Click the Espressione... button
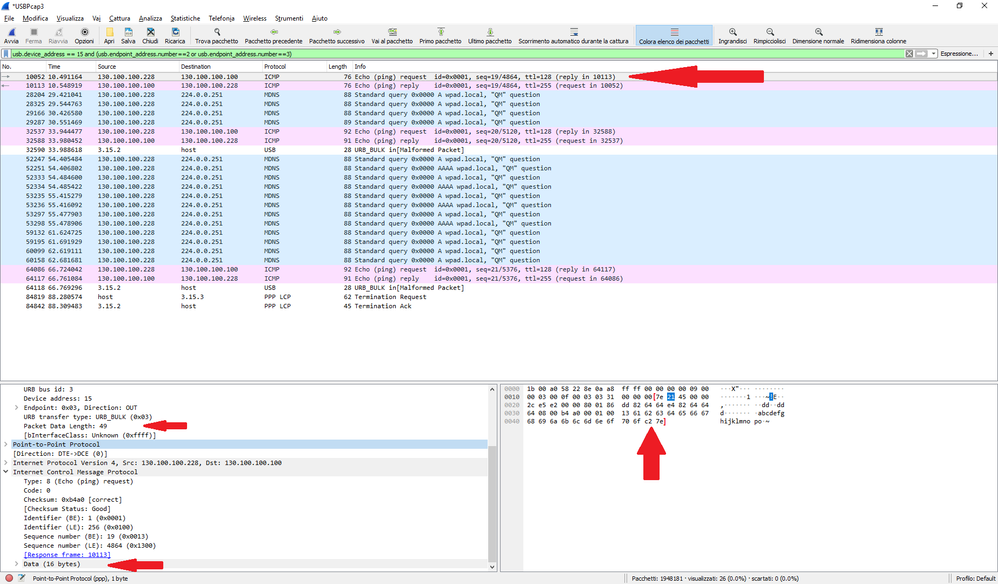 click(959, 54)
